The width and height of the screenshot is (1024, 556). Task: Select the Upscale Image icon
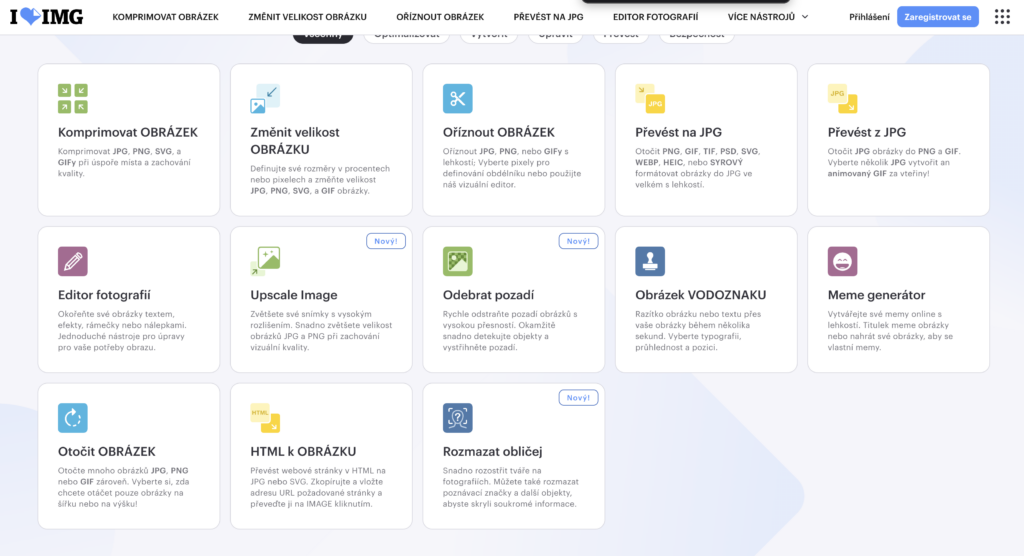tap(265, 261)
